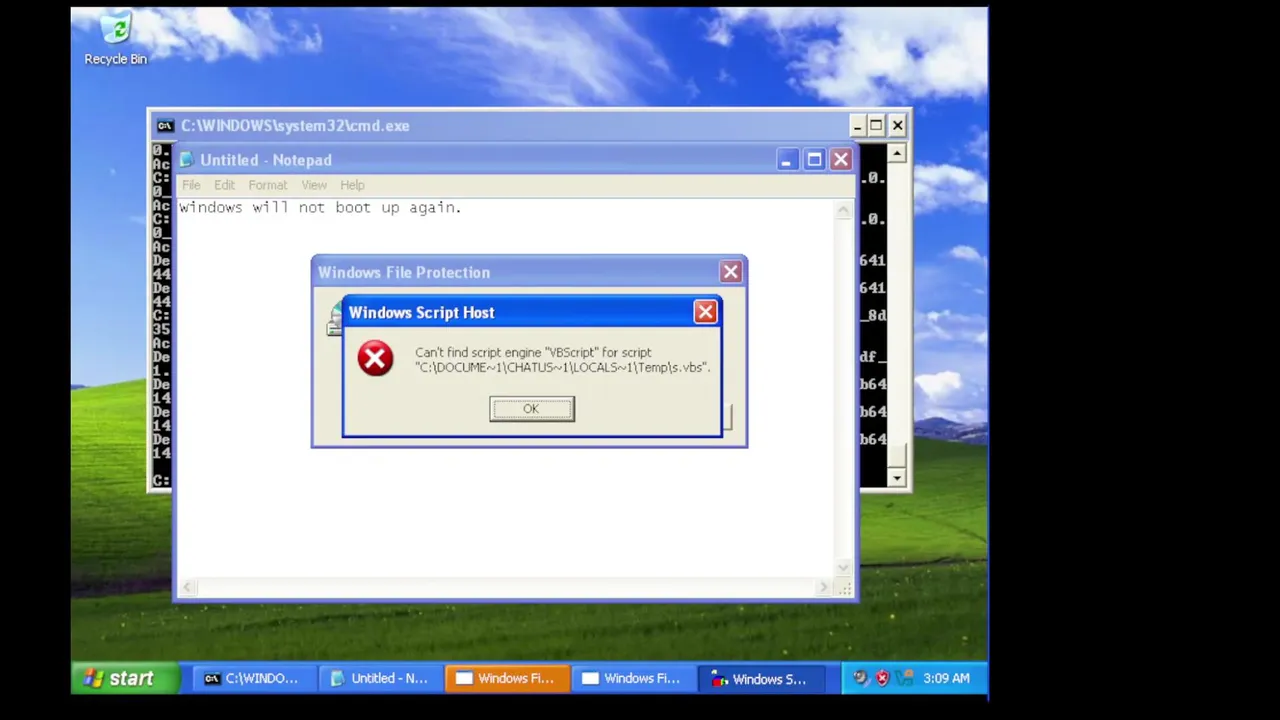Viewport: 1280px width, 720px height.
Task: Close the Windows File Protection dialog
Action: click(x=731, y=272)
